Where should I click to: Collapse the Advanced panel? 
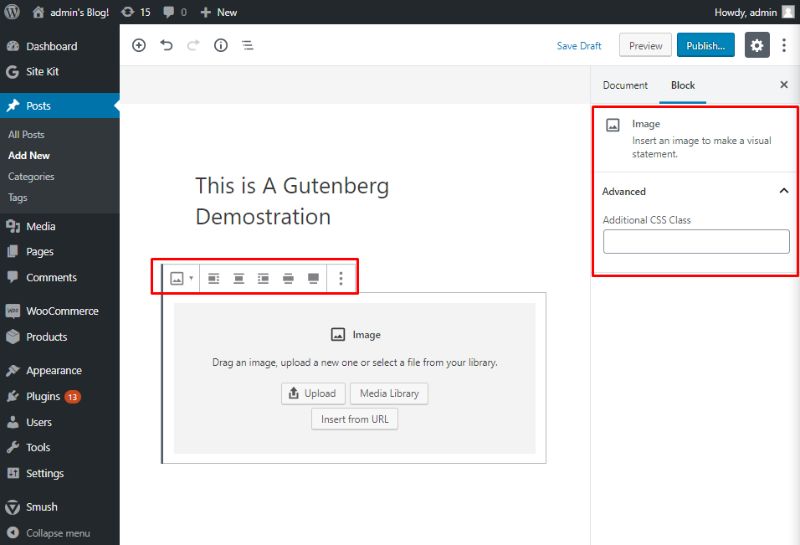[x=695, y=191]
